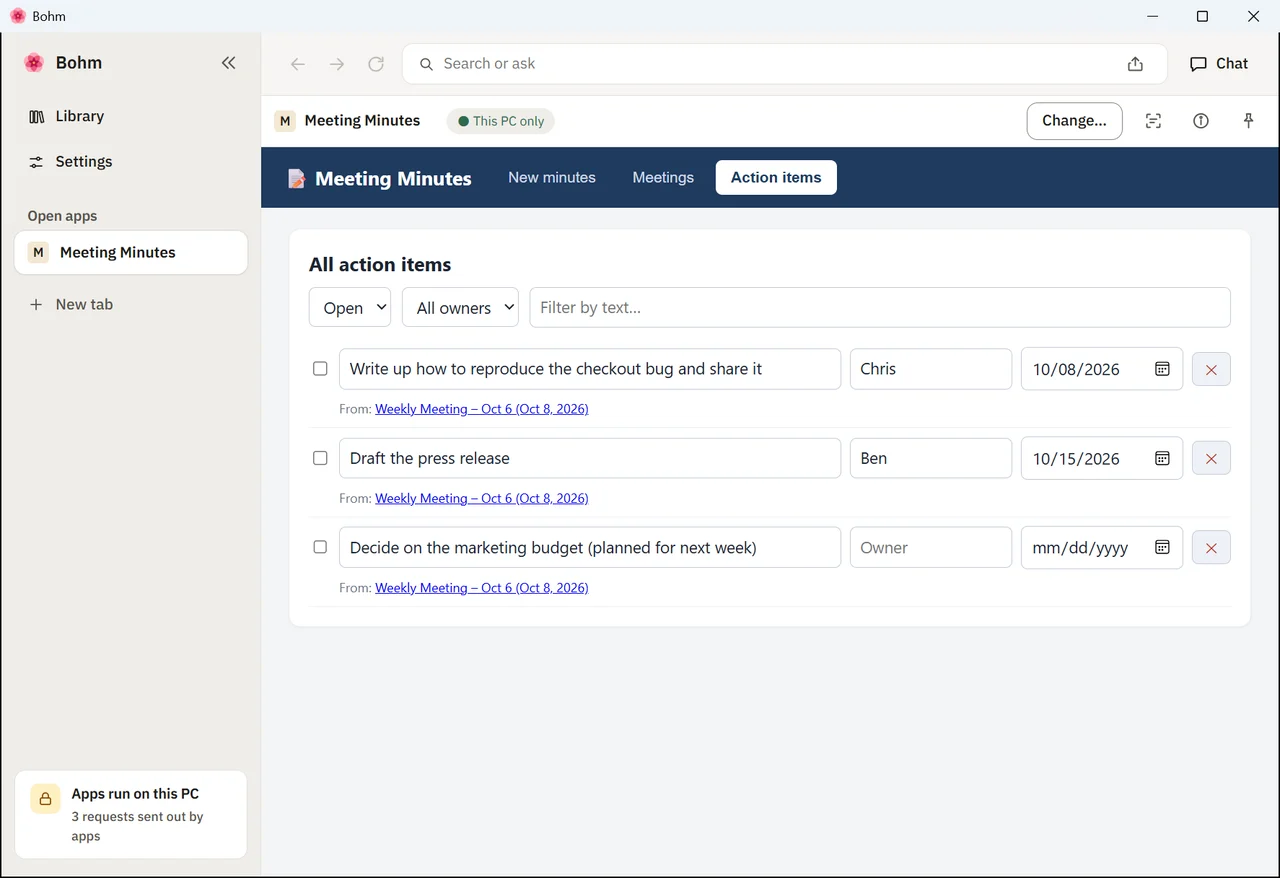Open the date picker for the press release item
1280x878 pixels.
1162,458
